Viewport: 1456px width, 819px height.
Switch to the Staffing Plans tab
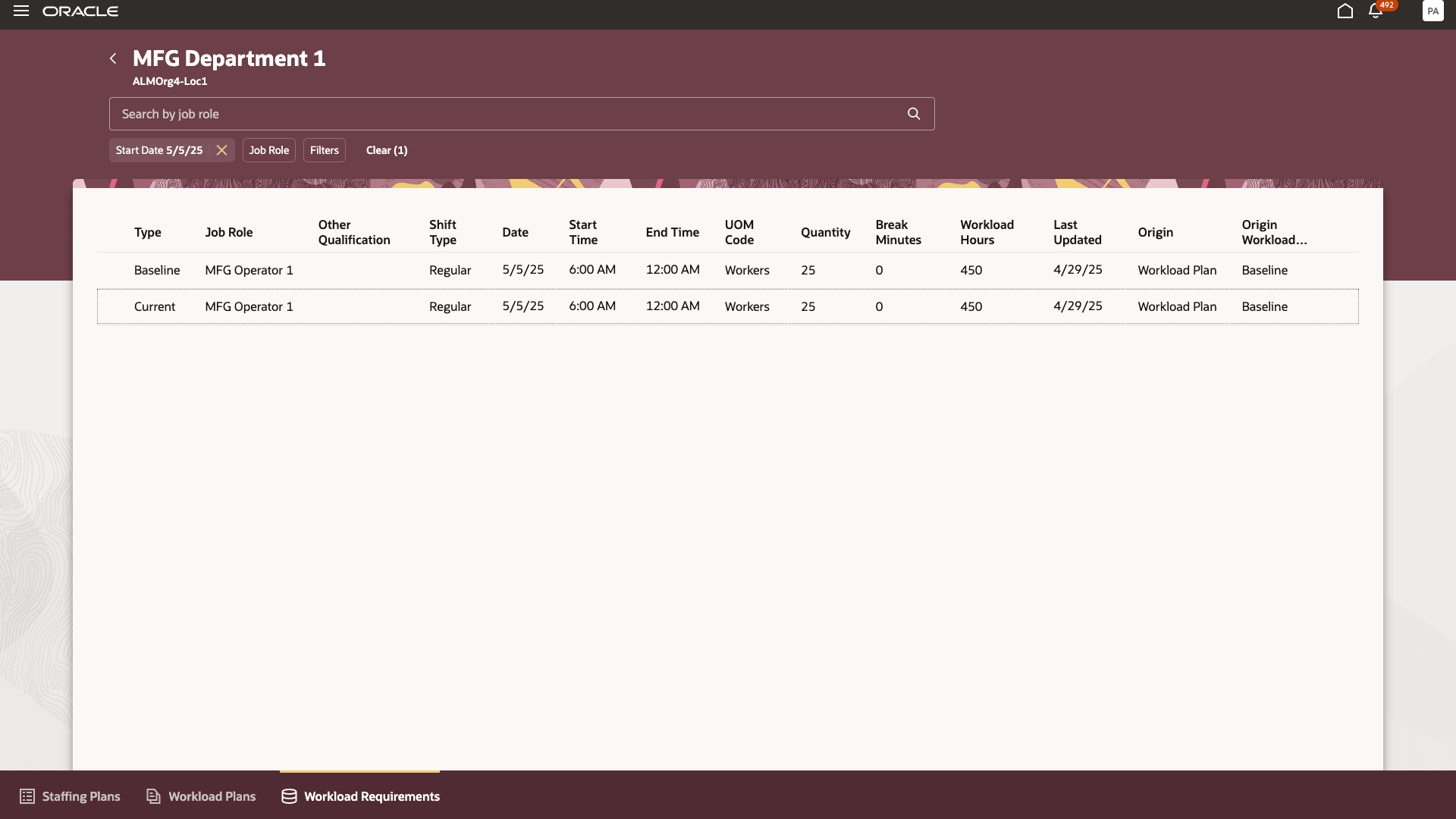point(69,796)
